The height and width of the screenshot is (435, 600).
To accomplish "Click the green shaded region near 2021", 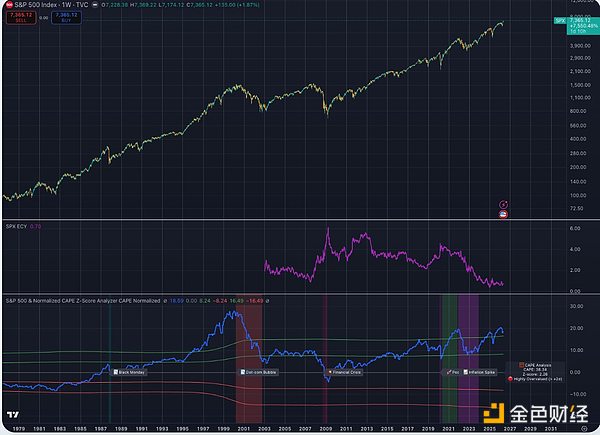I will click(x=450, y=360).
